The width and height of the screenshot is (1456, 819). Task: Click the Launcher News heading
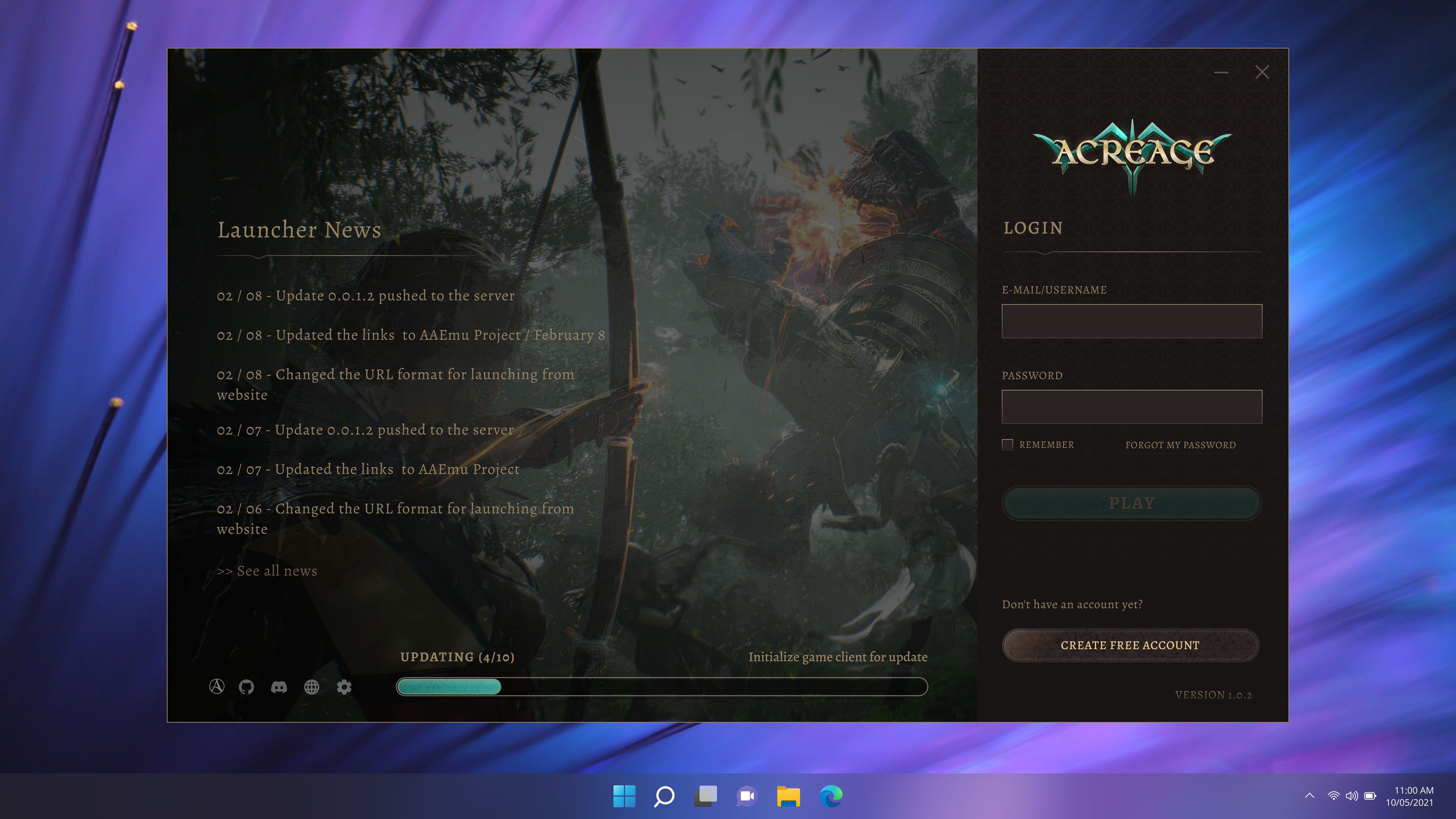300,230
